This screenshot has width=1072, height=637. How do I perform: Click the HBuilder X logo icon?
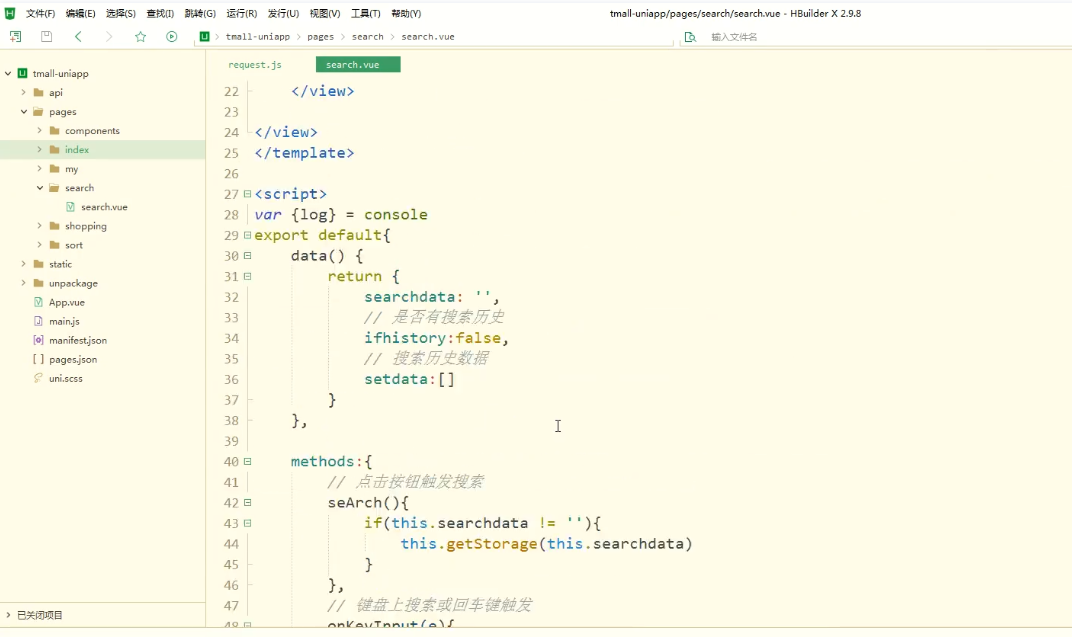[x=10, y=13]
